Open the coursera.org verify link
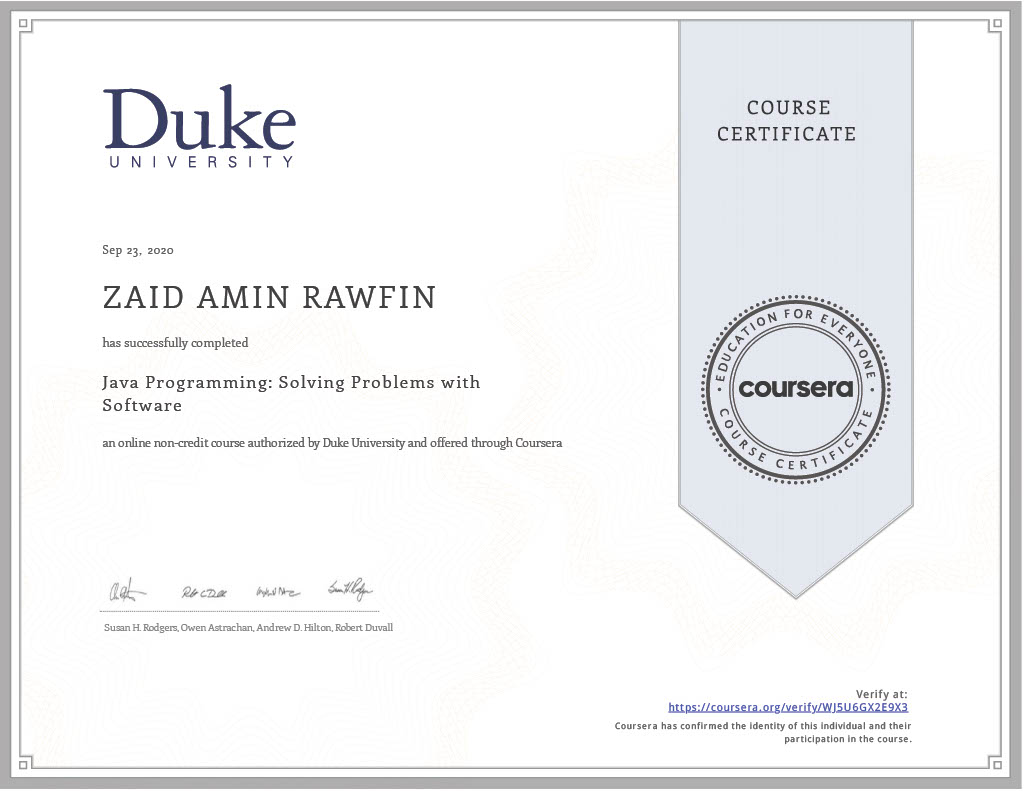 787,706
